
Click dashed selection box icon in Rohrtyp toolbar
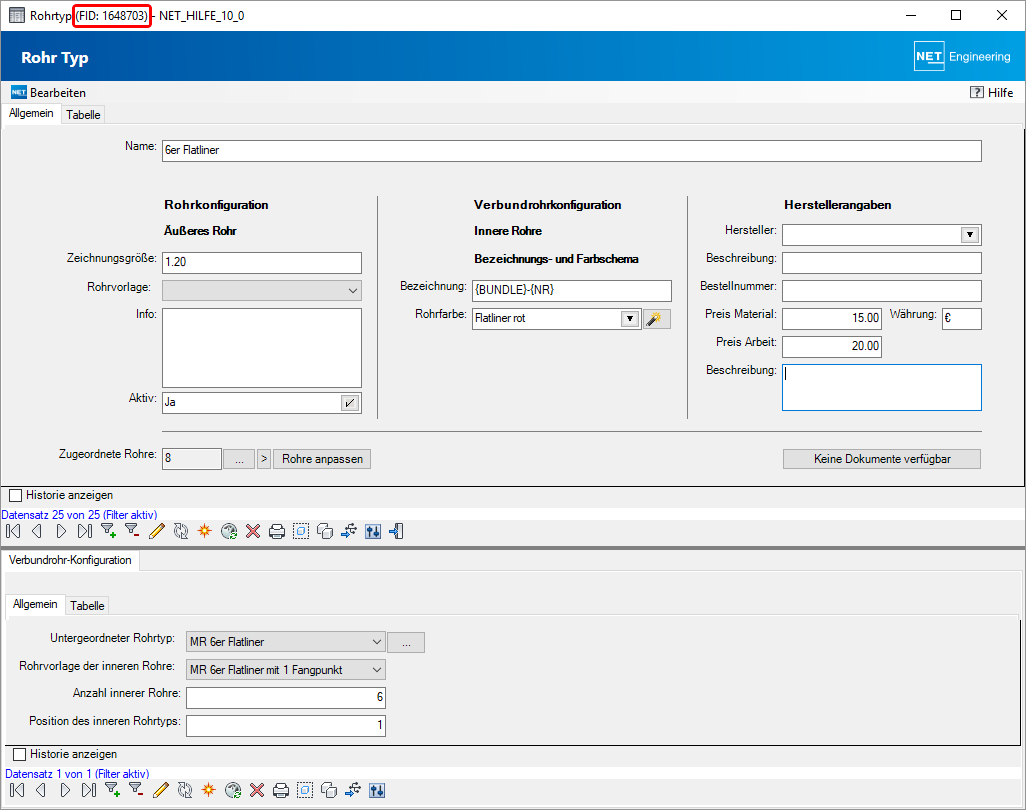(x=301, y=531)
